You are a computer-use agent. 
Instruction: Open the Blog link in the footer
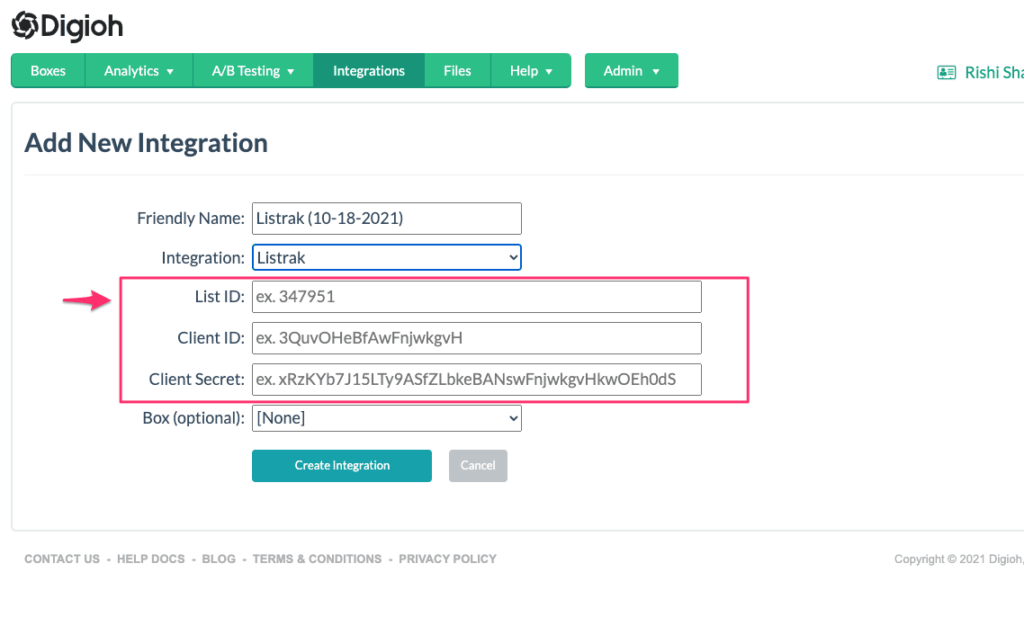218,559
